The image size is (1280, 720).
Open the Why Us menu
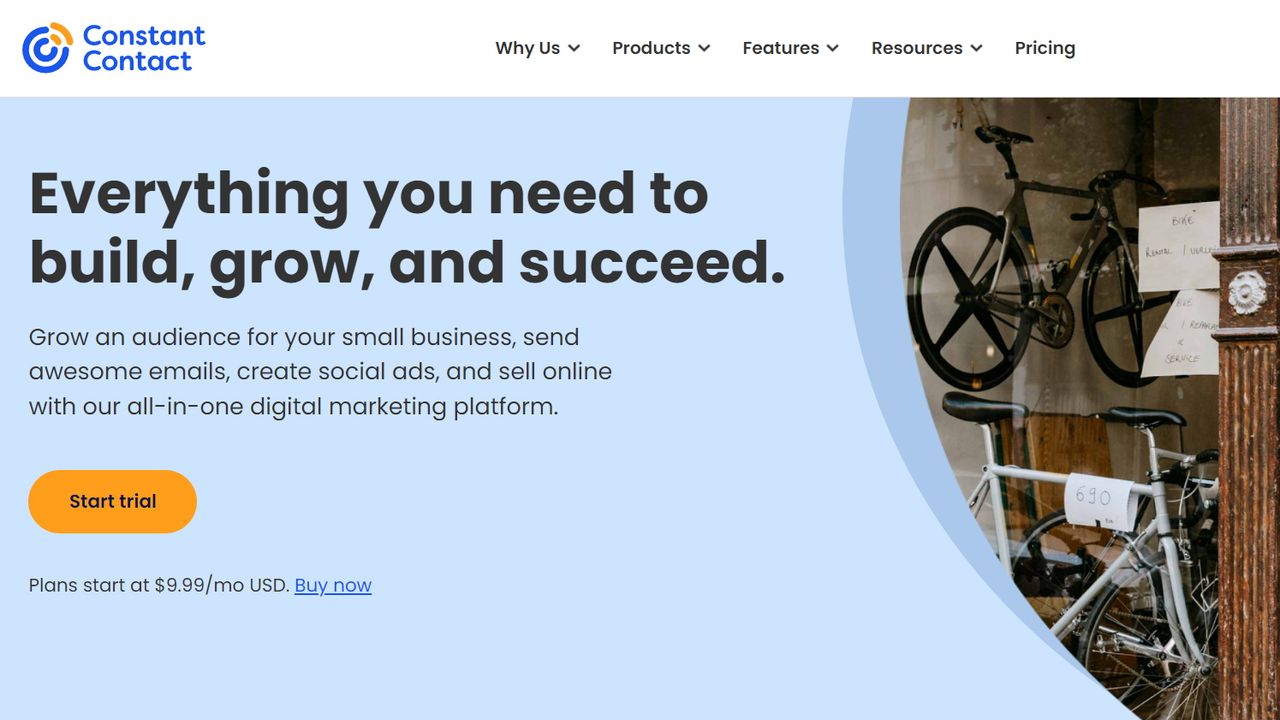[x=527, y=48]
